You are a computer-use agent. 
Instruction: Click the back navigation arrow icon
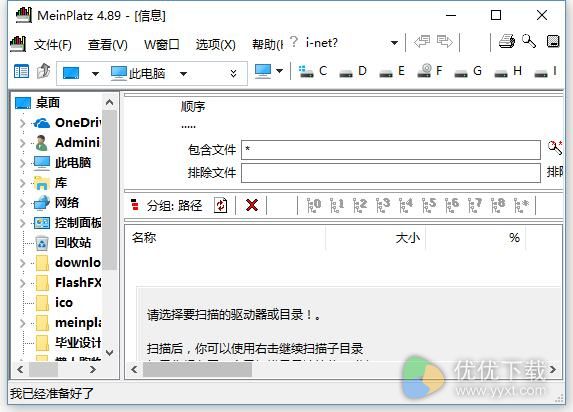(x=422, y=41)
